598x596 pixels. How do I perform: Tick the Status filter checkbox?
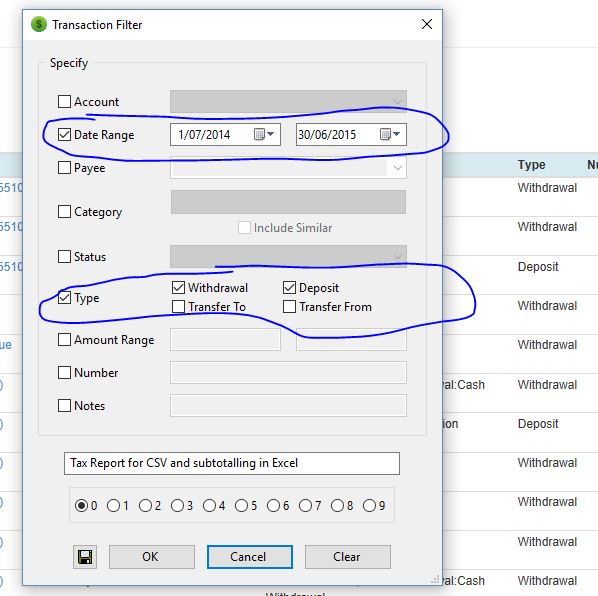point(64,257)
